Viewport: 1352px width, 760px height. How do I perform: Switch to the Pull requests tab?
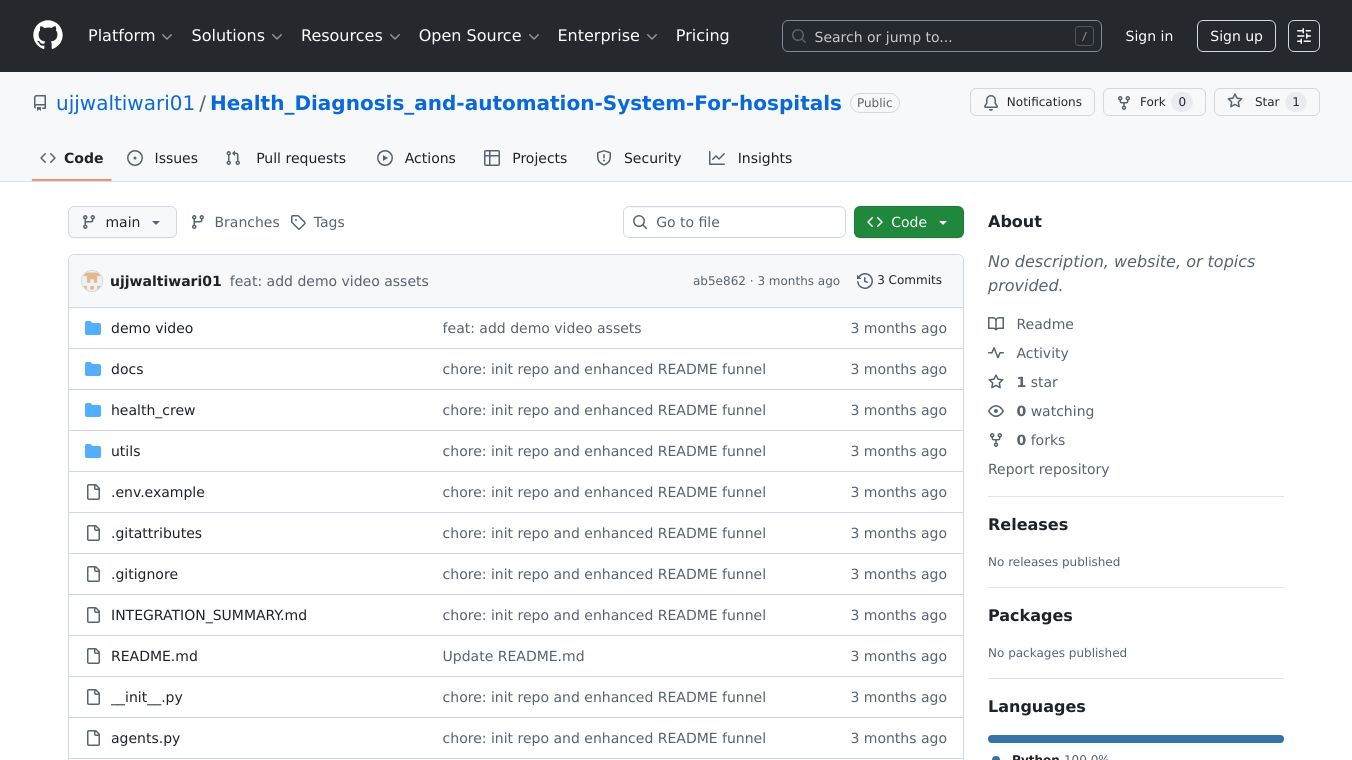pos(286,158)
